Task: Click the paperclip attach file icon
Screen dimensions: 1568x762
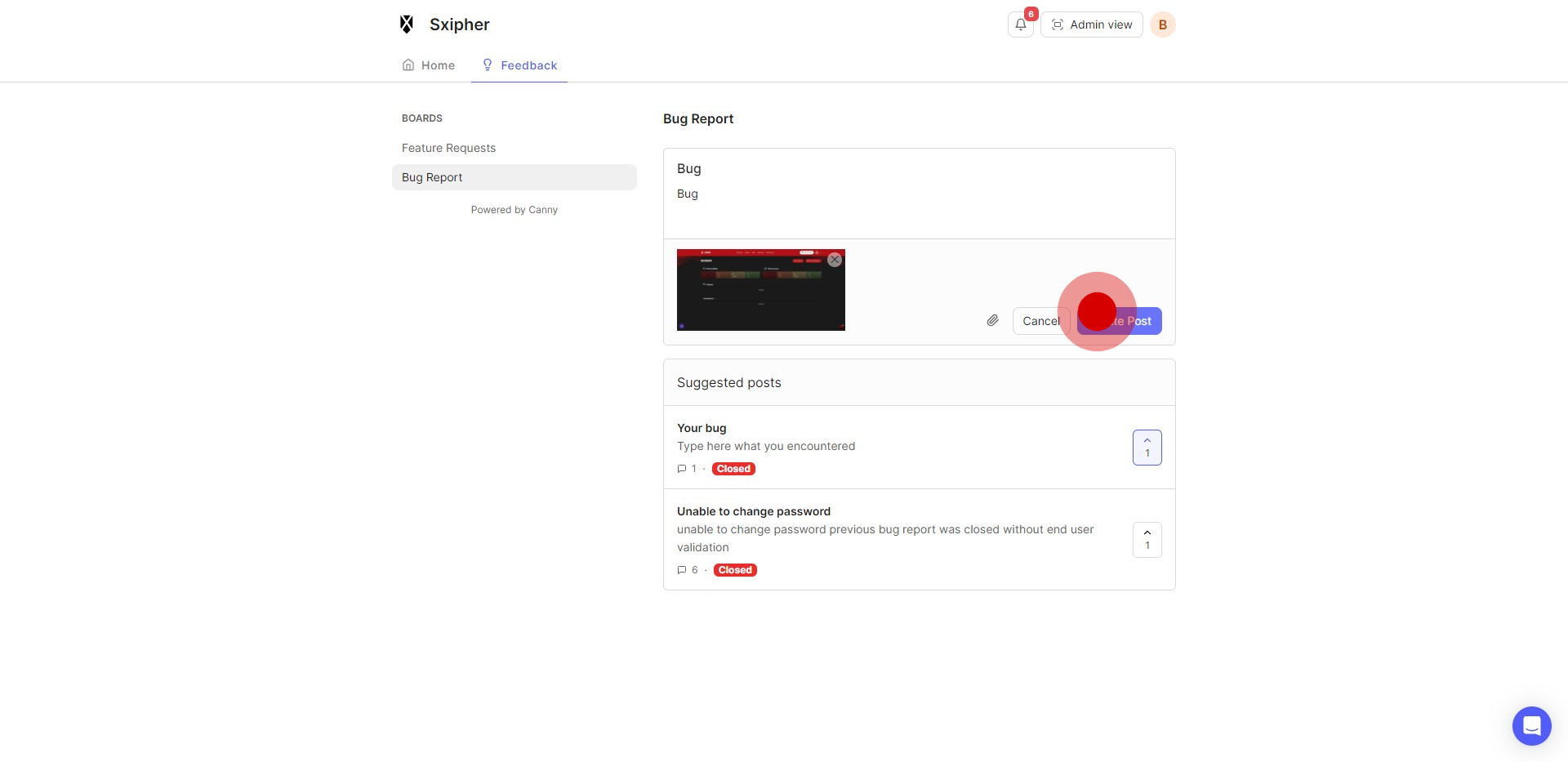Action: (x=992, y=321)
